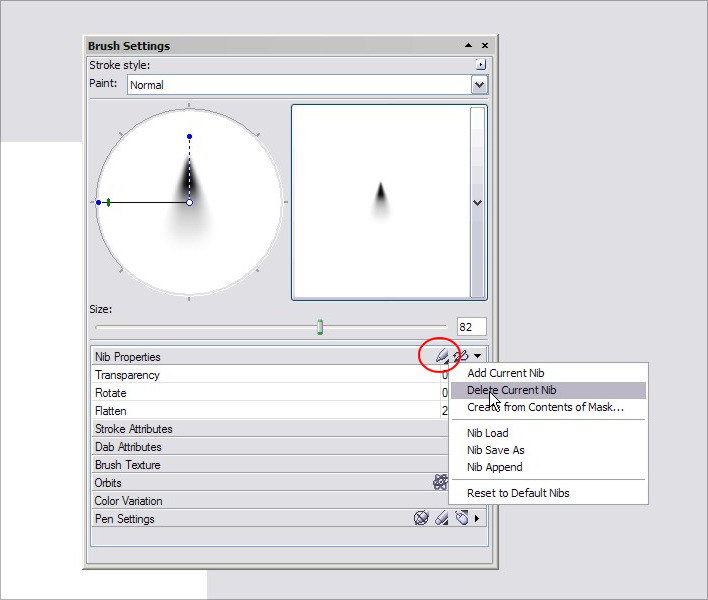Expand the Orbits section

point(262,483)
